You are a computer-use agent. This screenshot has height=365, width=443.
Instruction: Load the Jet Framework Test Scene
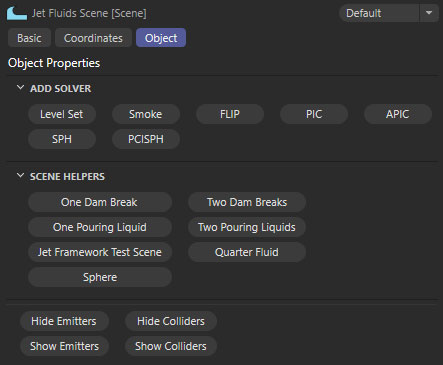click(100, 252)
